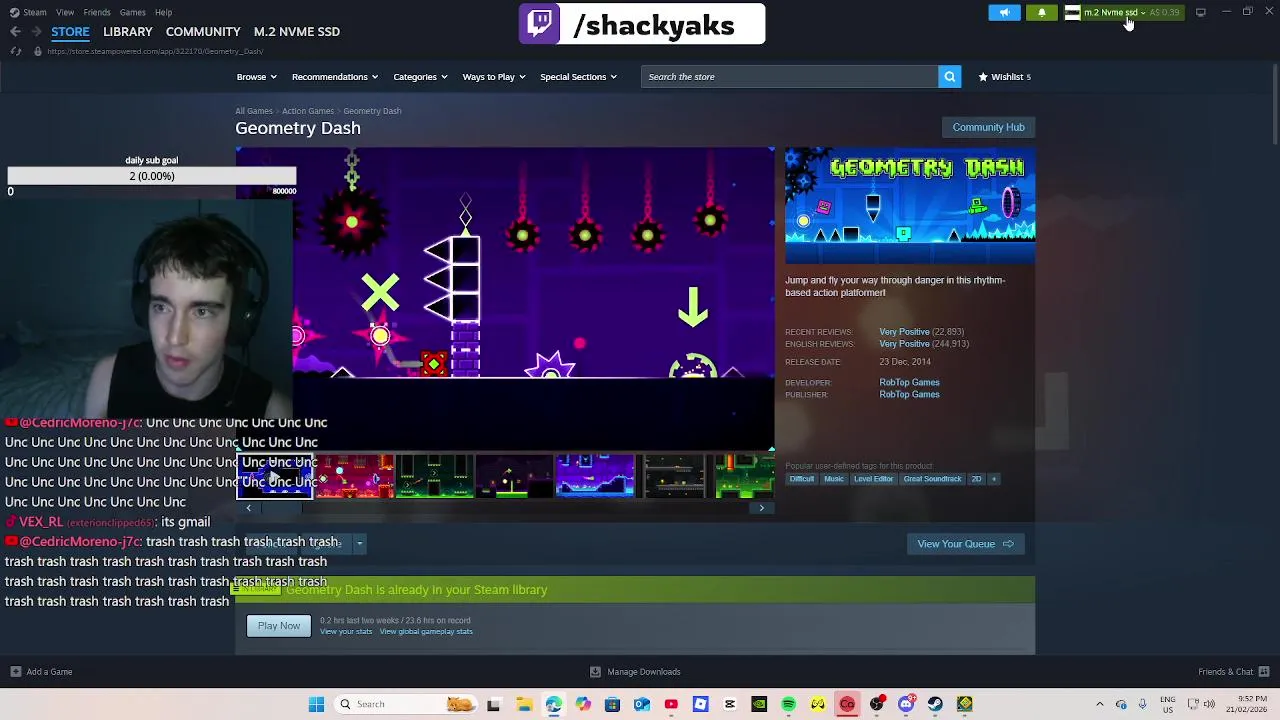Go back with the Steam back arrow

15,32
